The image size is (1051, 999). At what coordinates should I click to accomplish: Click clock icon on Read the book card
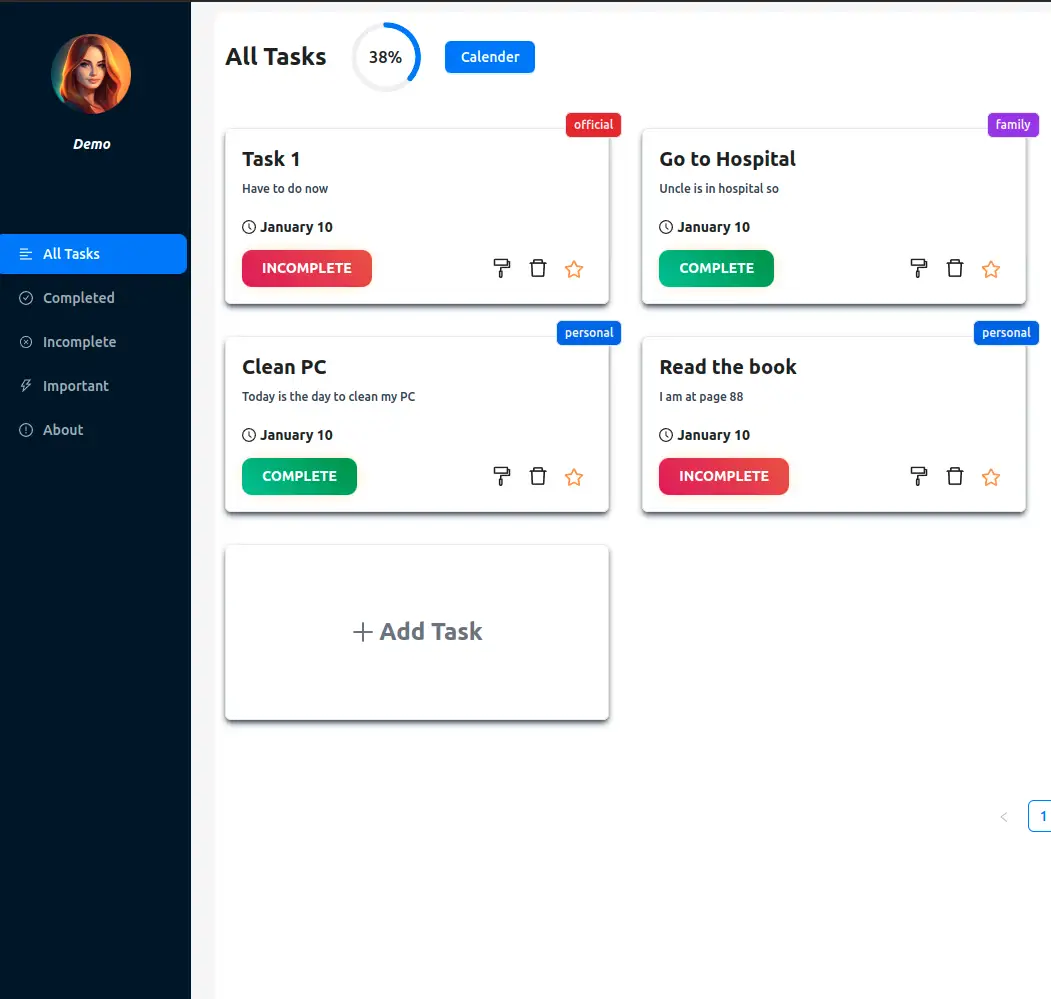666,435
